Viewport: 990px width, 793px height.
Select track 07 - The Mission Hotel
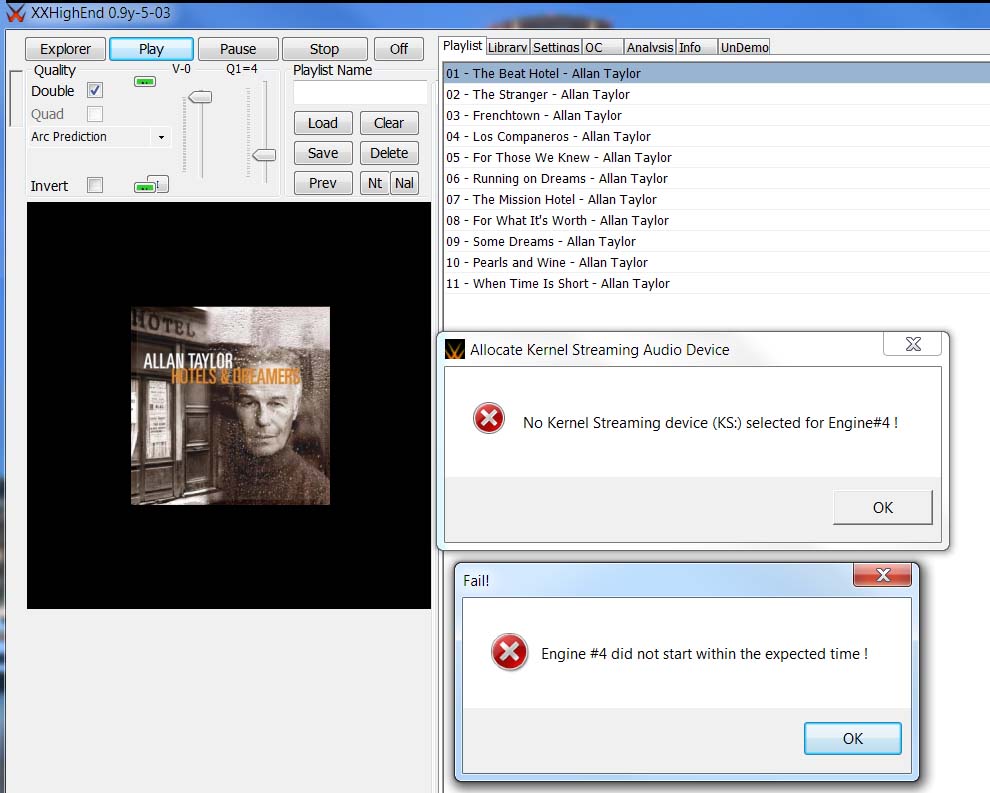click(x=717, y=200)
